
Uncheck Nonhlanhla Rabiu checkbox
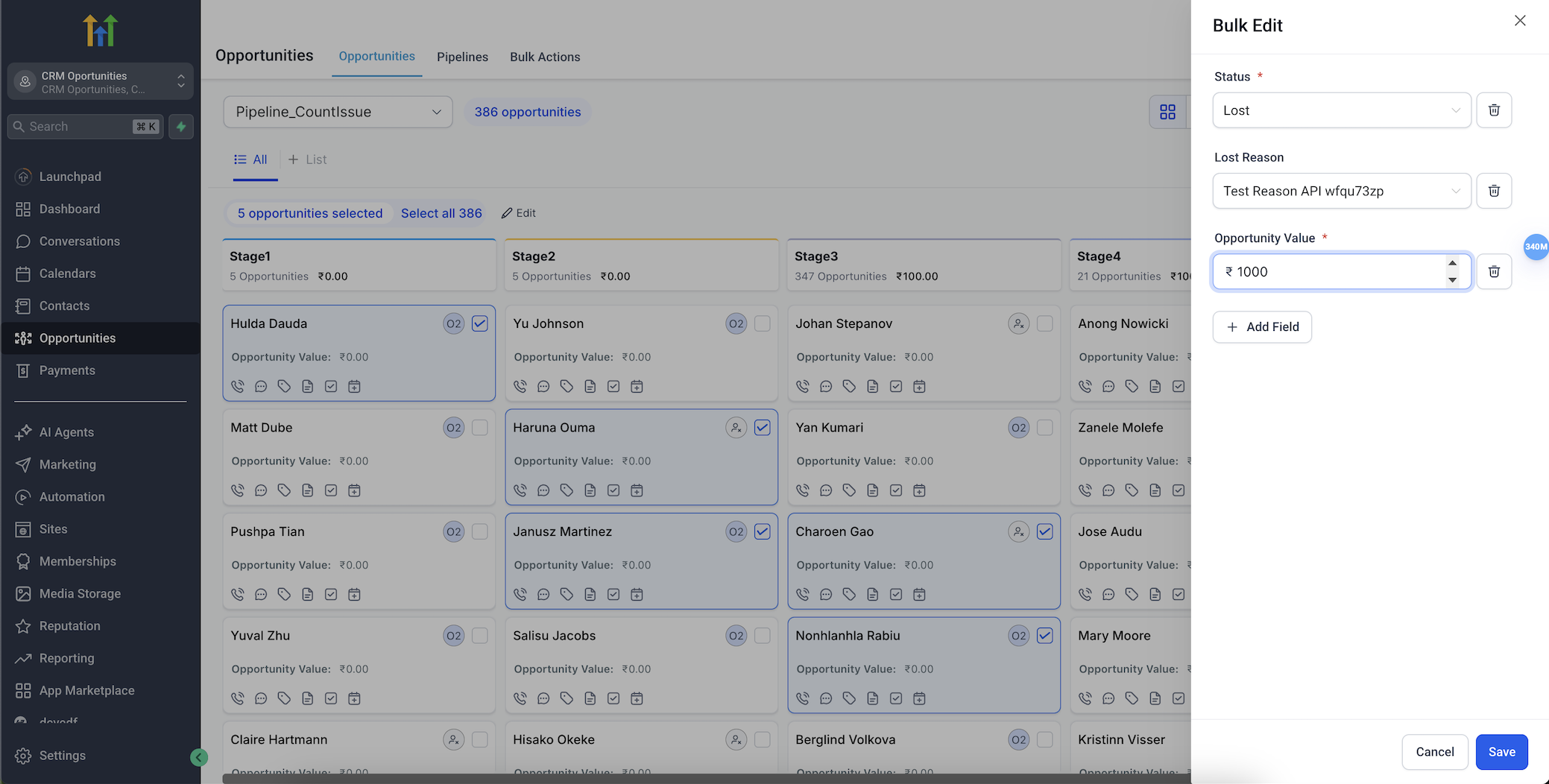[x=1044, y=636]
